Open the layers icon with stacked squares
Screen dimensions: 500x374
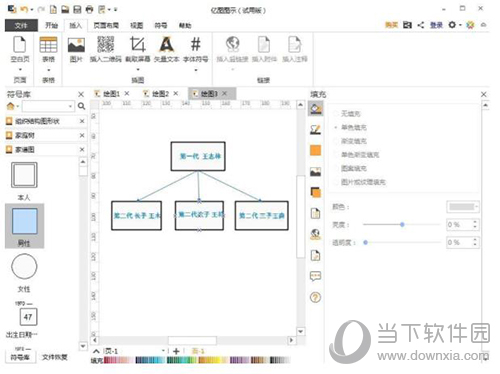315,192
